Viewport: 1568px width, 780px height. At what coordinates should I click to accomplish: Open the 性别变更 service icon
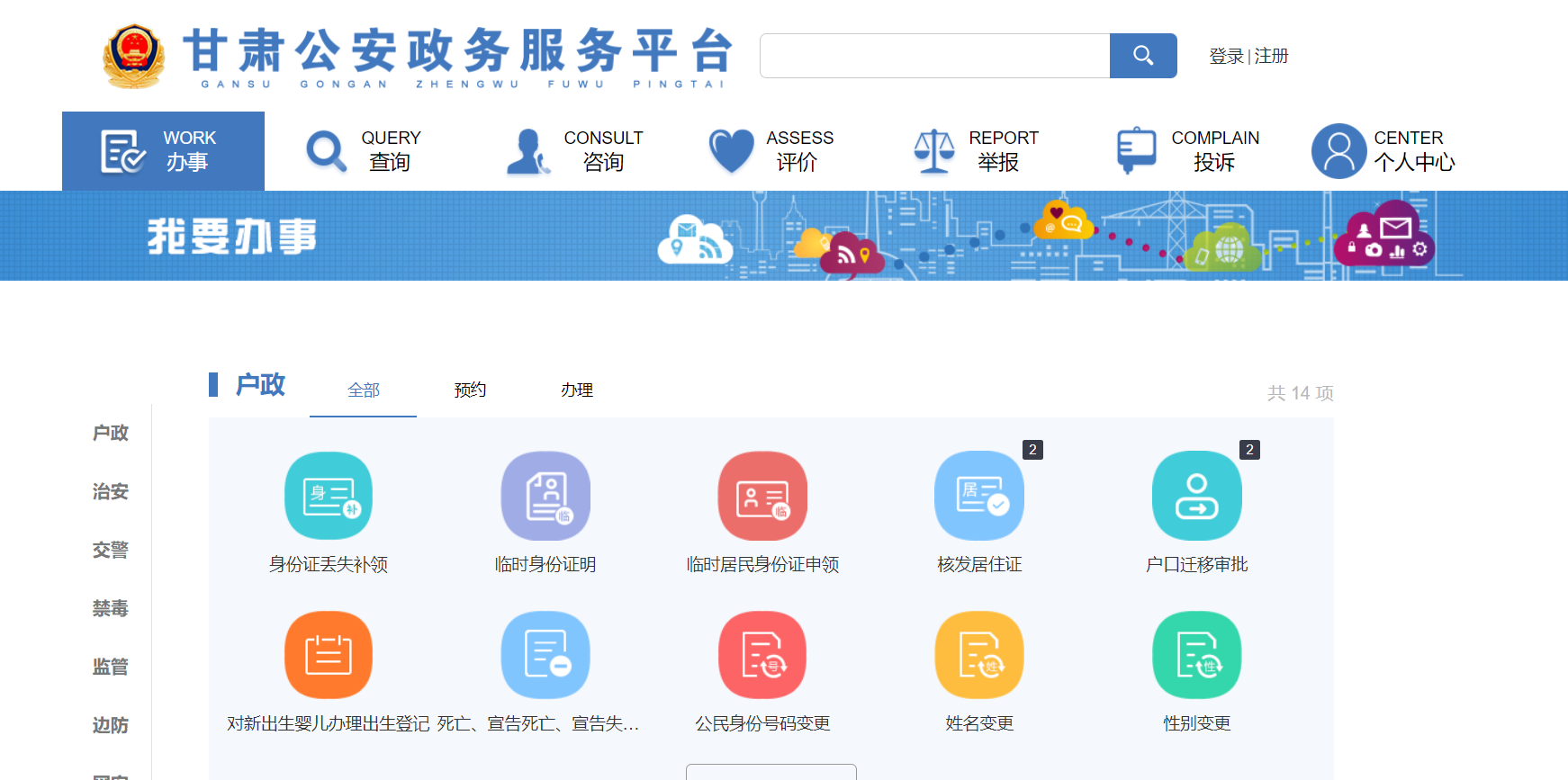1196,655
